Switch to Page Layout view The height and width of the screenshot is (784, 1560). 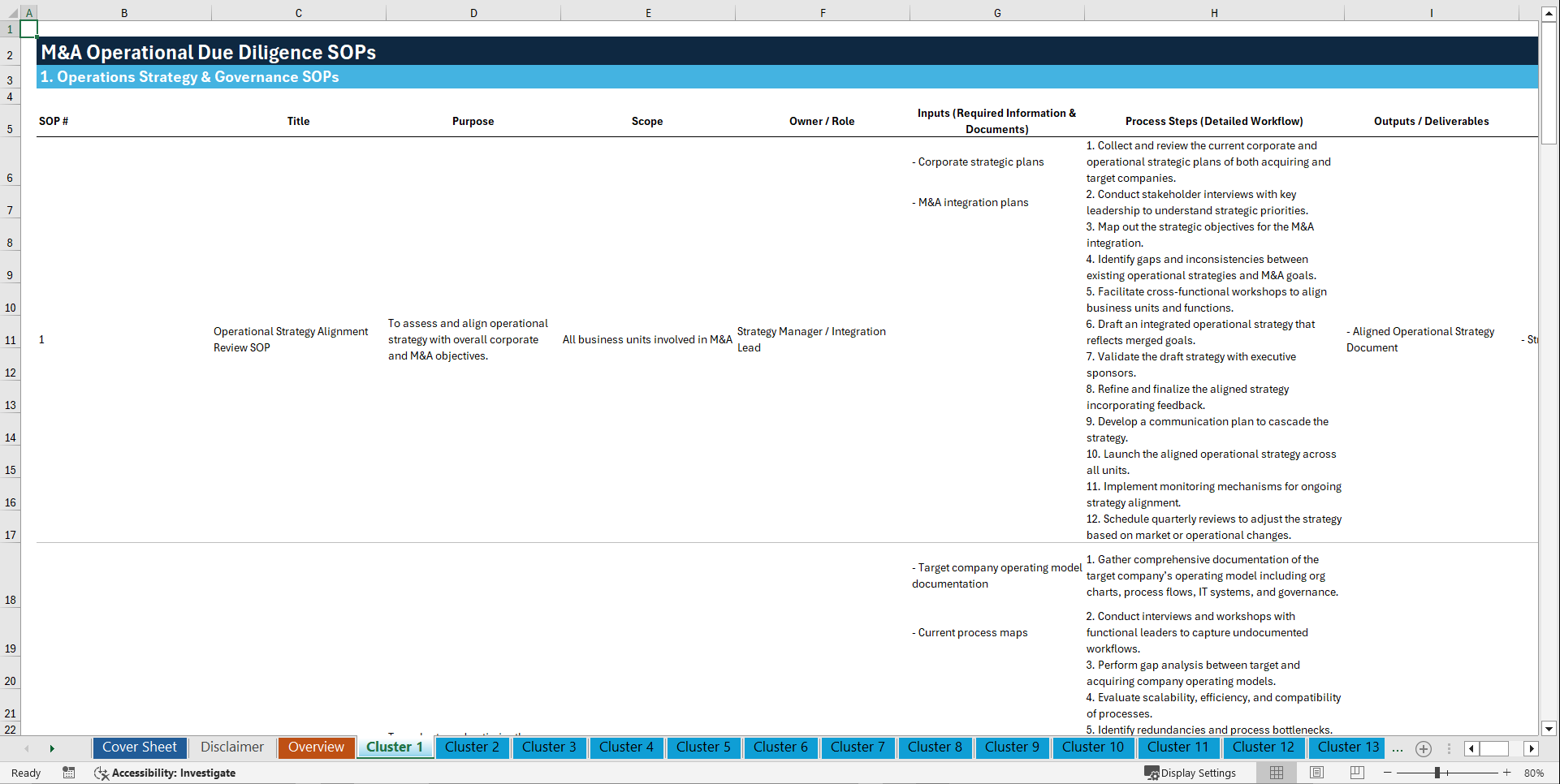tap(1316, 773)
